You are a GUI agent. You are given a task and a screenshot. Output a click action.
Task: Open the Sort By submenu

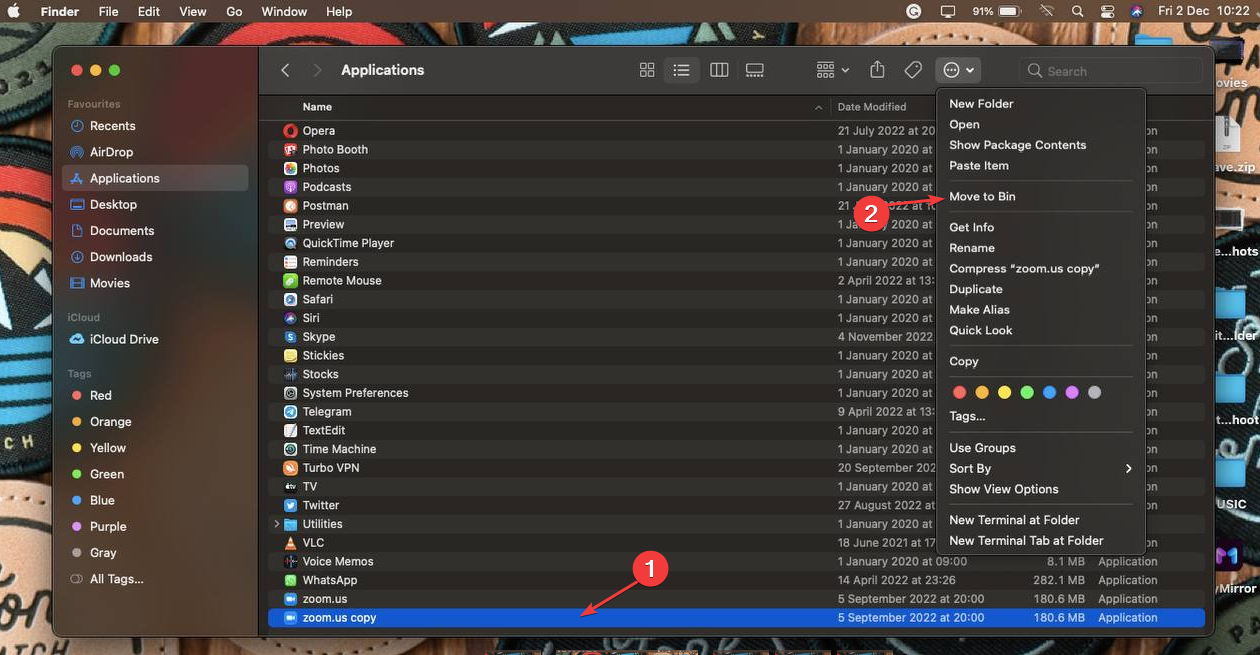1040,468
